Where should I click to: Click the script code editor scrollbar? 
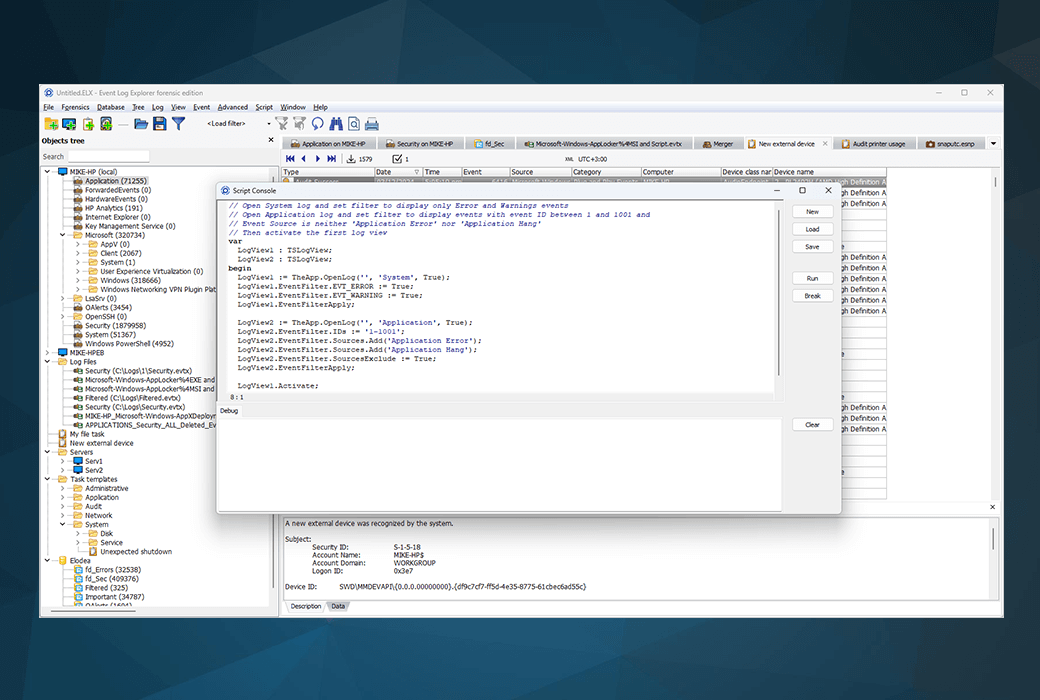779,295
